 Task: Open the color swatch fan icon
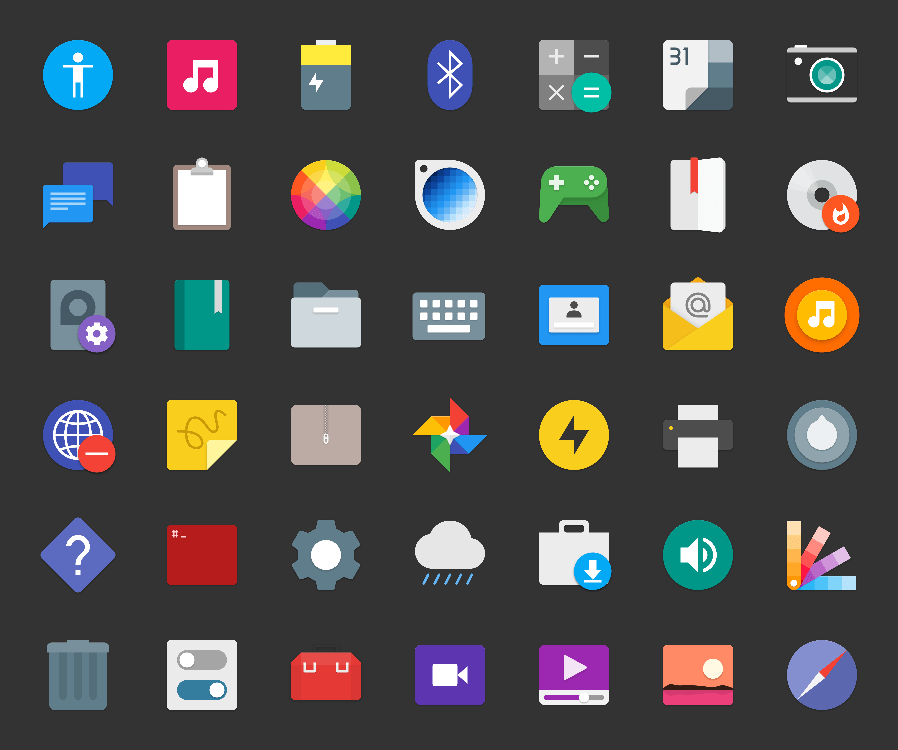(x=821, y=555)
